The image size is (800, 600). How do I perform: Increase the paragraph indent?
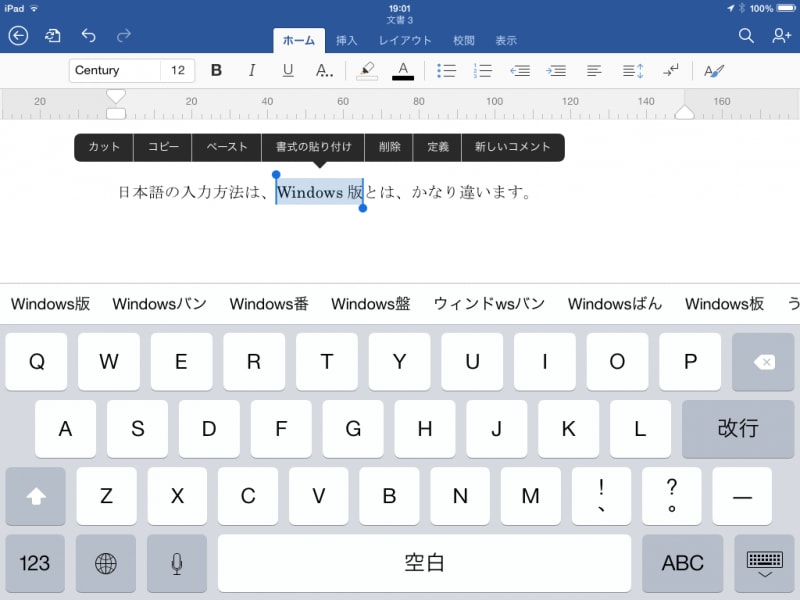[x=556, y=70]
